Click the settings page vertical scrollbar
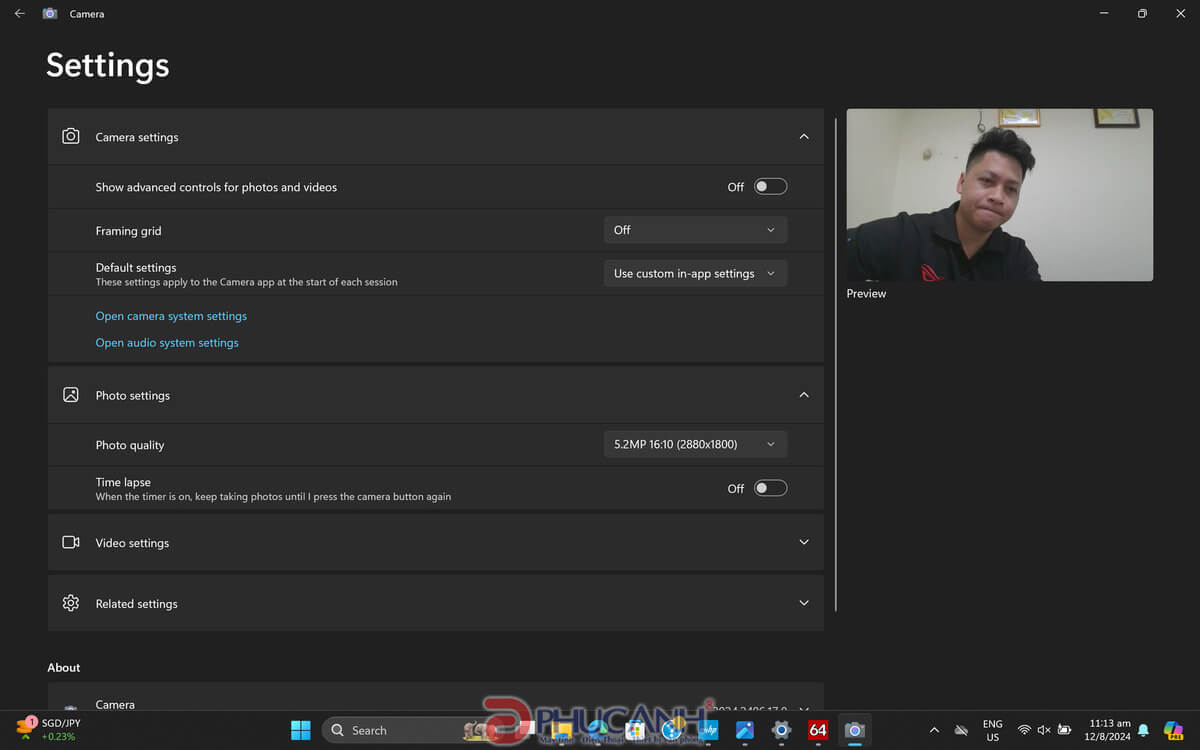 point(836,365)
